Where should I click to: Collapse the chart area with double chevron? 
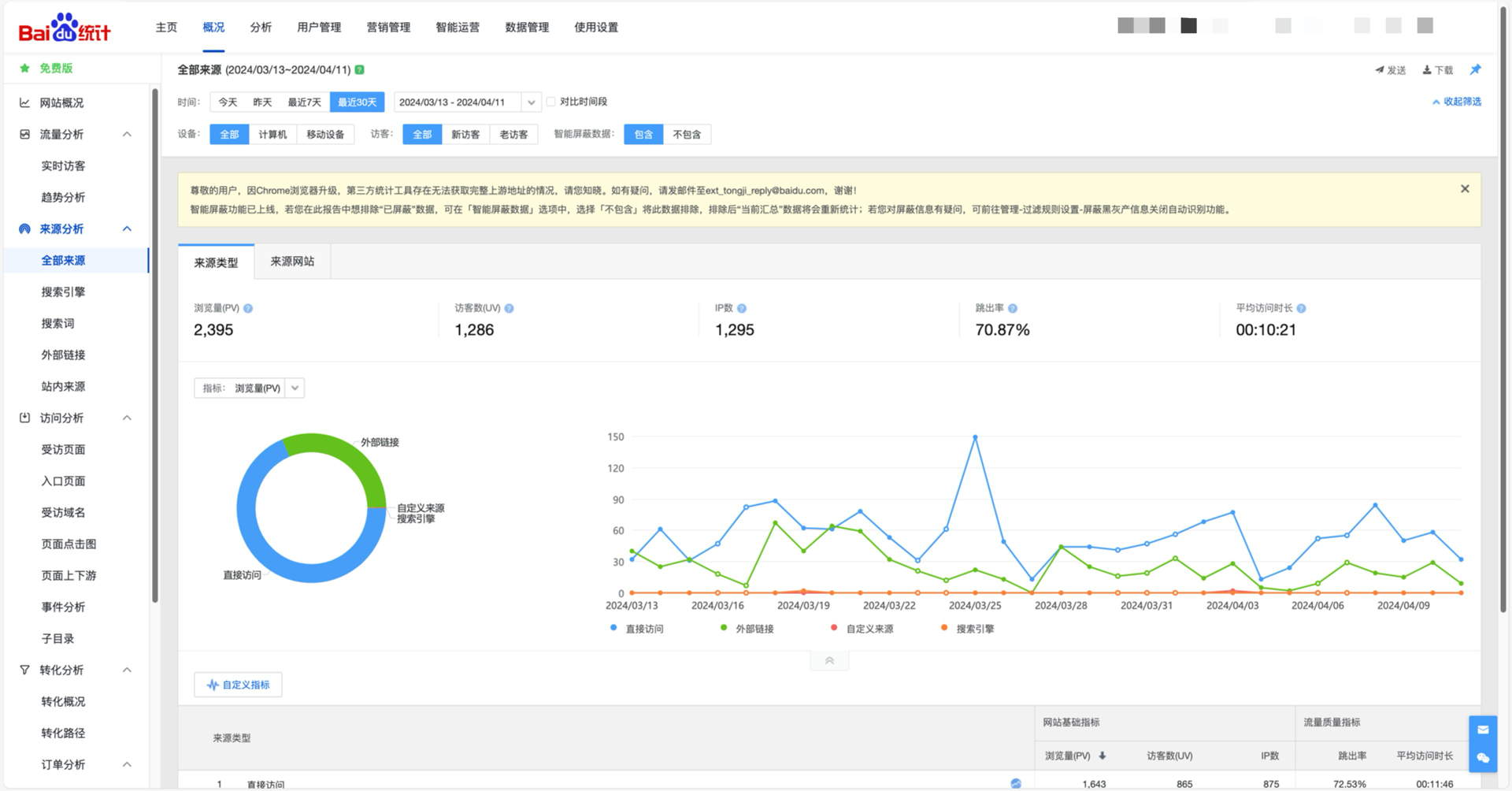829,661
